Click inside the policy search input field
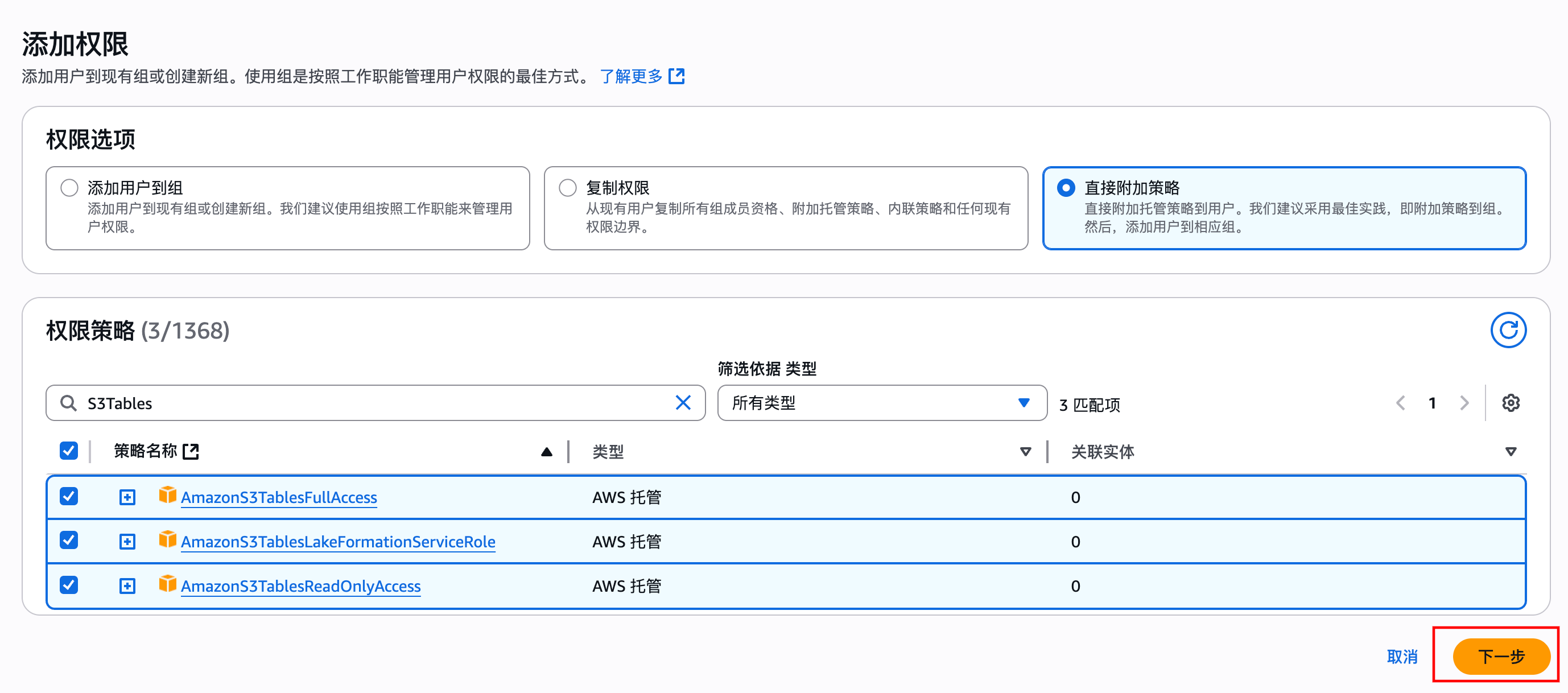This screenshot has width=1568, height=693. 304,402
